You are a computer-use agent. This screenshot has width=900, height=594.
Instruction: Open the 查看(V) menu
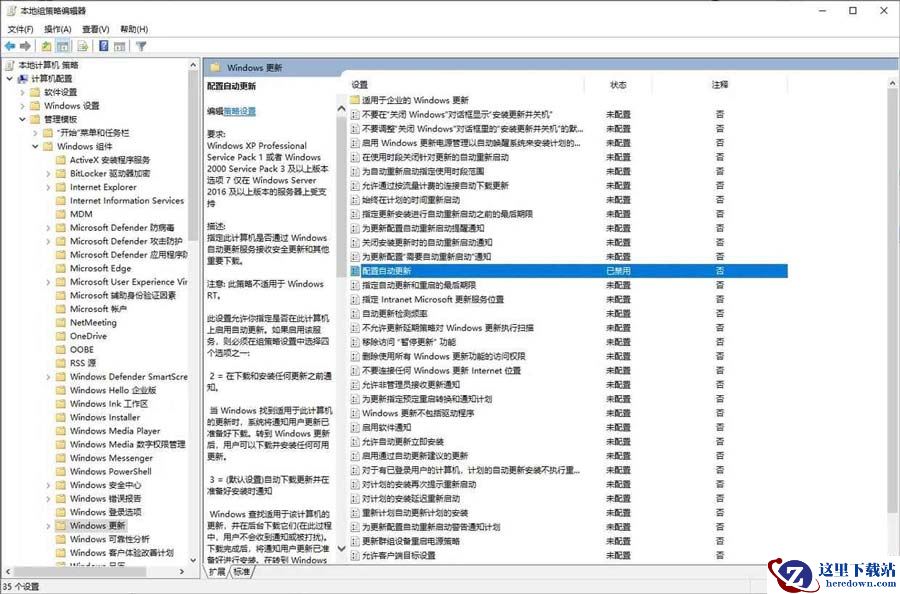pyautogui.click(x=96, y=29)
